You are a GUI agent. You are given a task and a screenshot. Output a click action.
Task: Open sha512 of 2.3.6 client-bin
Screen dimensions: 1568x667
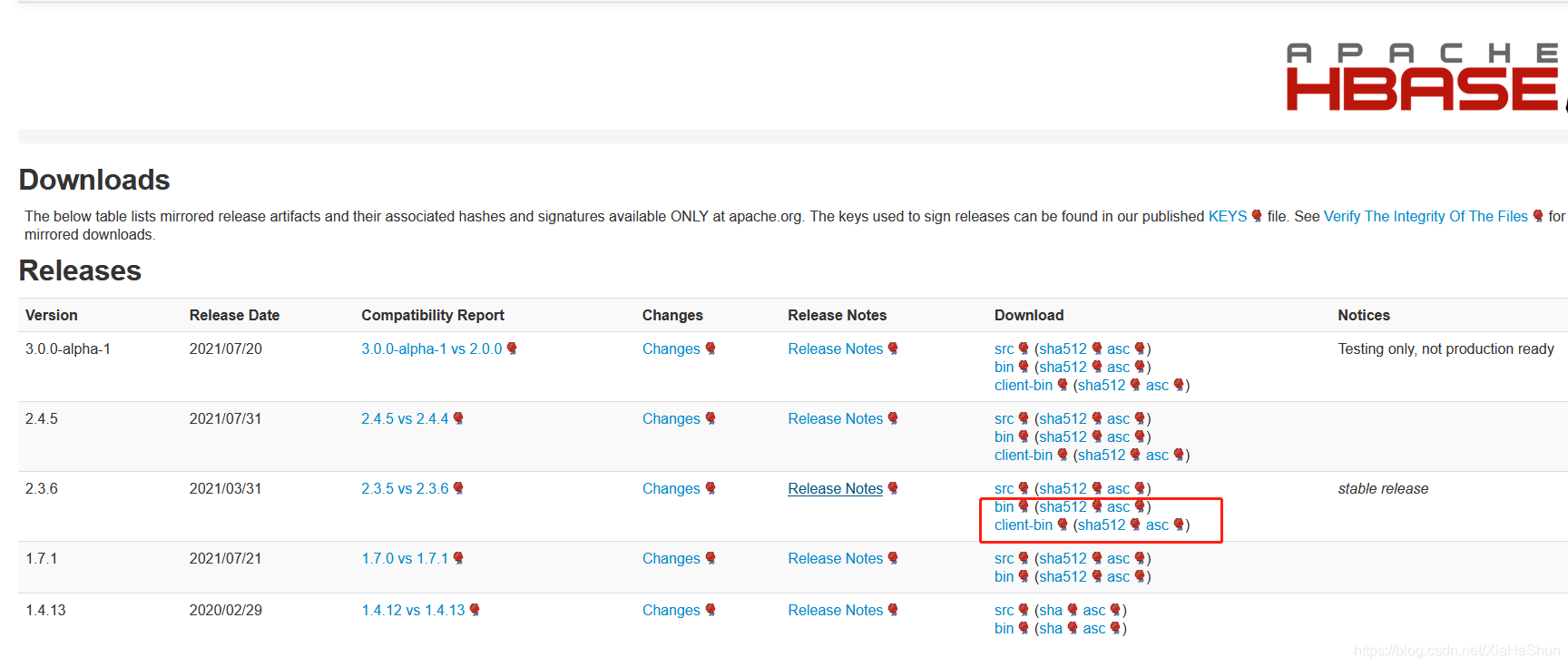[x=1102, y=525]
